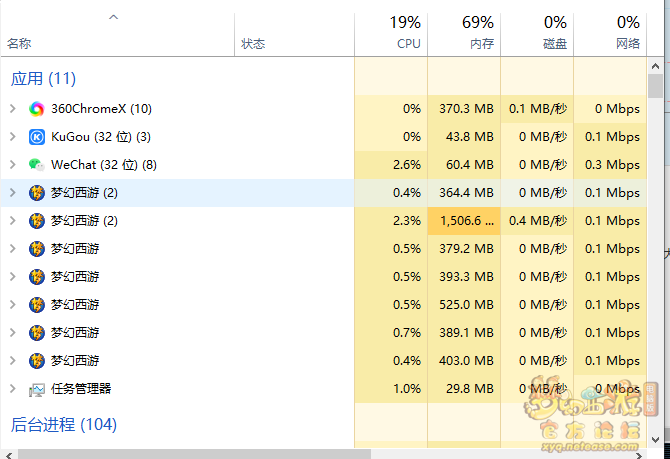Select the 360ChromeX (10) row name
This screenshot has width=670, height=459.
(101, 109)
